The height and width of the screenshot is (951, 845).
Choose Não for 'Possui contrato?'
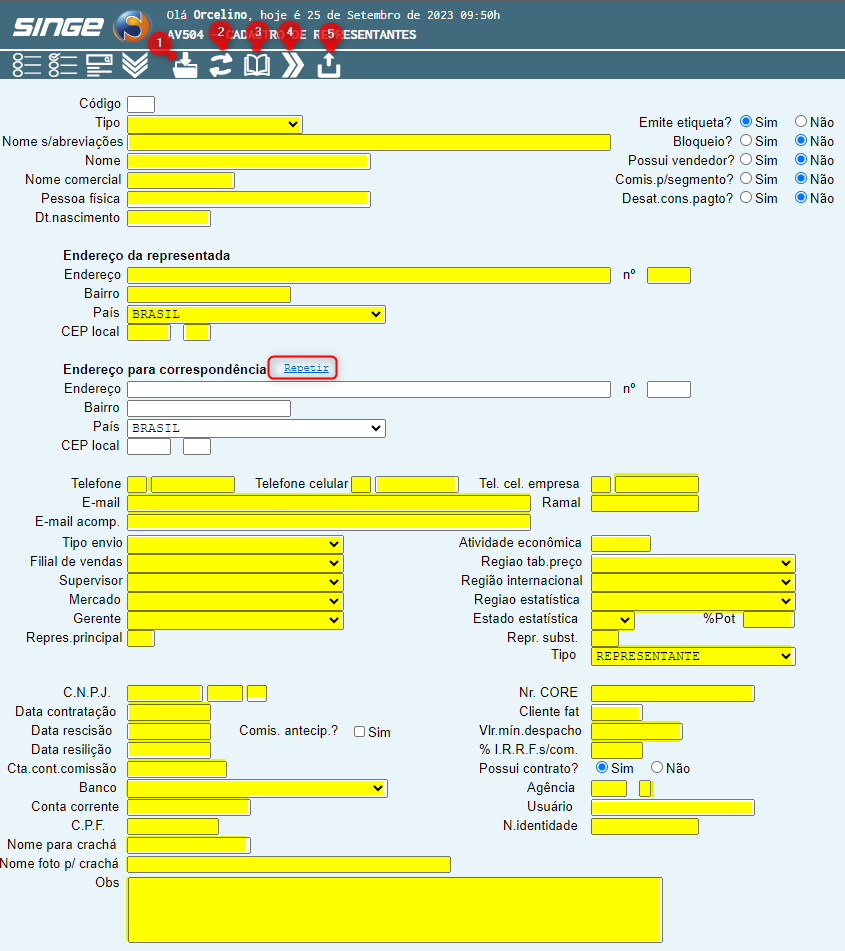click(657, 768)
